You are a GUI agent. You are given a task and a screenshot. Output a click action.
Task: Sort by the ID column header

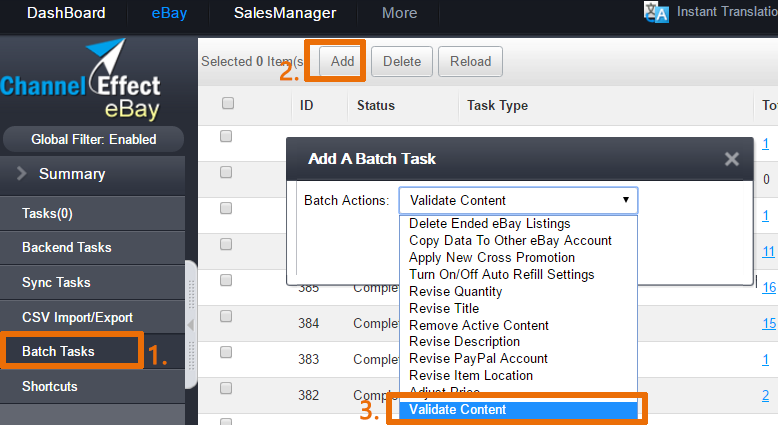tap(307, 106)
